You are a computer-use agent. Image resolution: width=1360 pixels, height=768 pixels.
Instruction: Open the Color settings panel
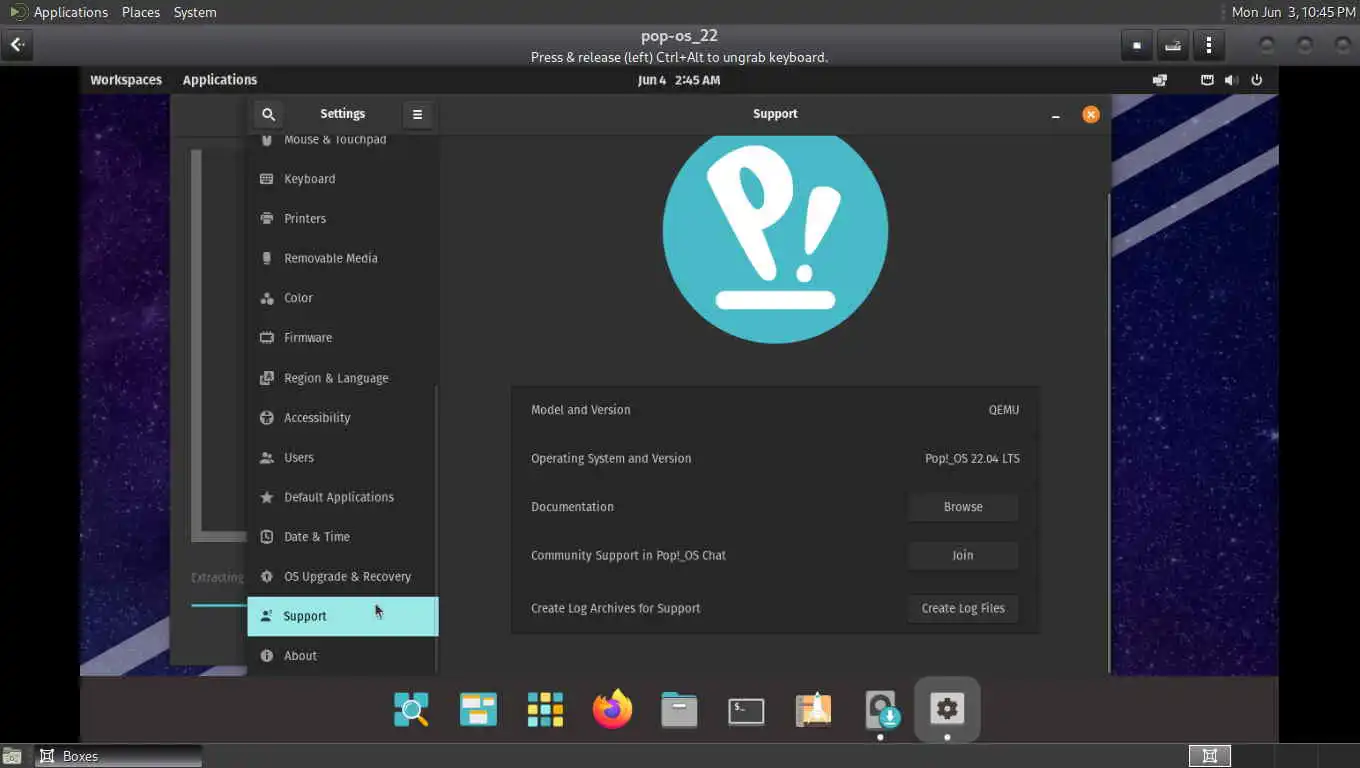point(342,298)
